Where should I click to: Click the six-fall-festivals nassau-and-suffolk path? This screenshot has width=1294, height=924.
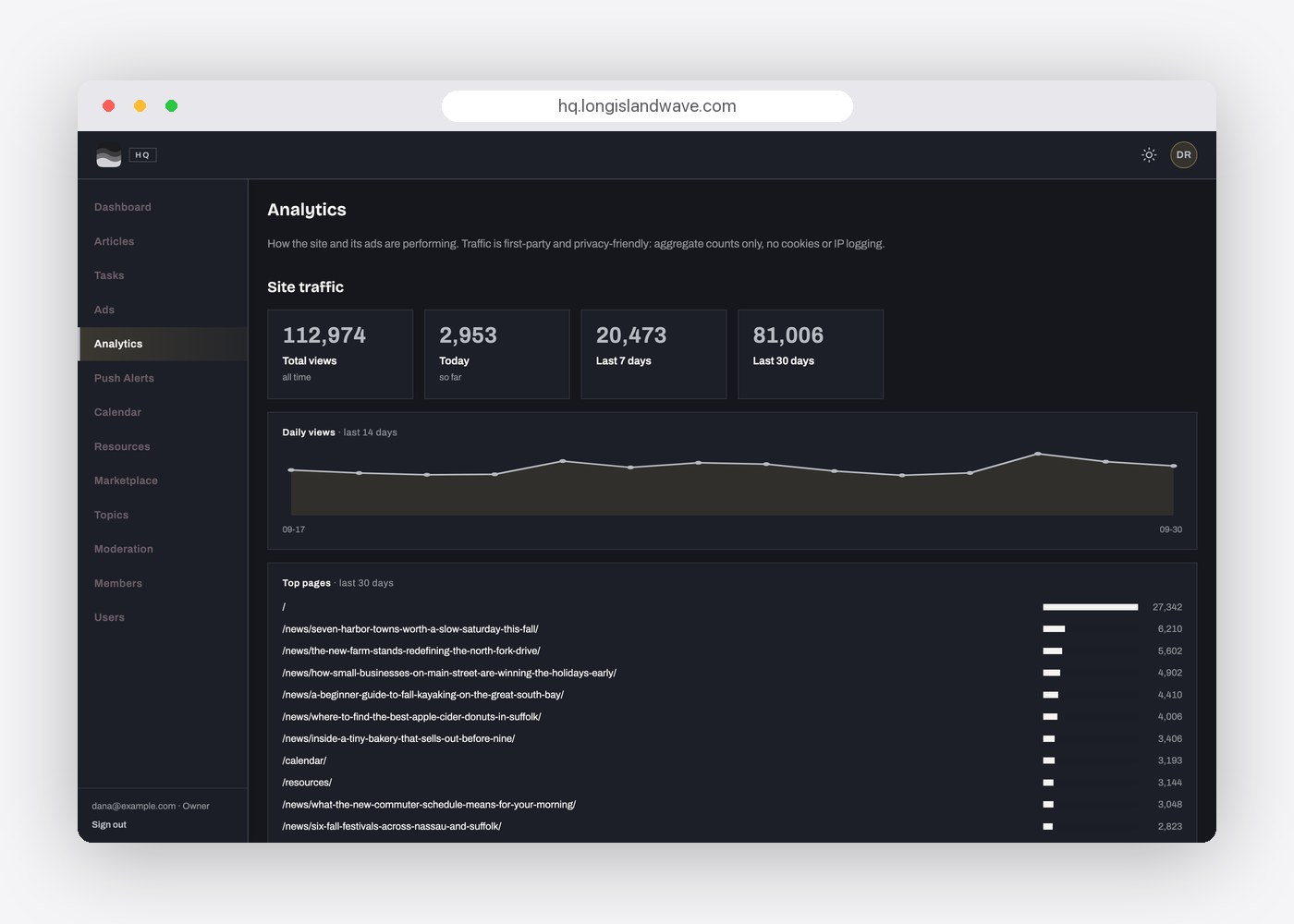(392, 827)
